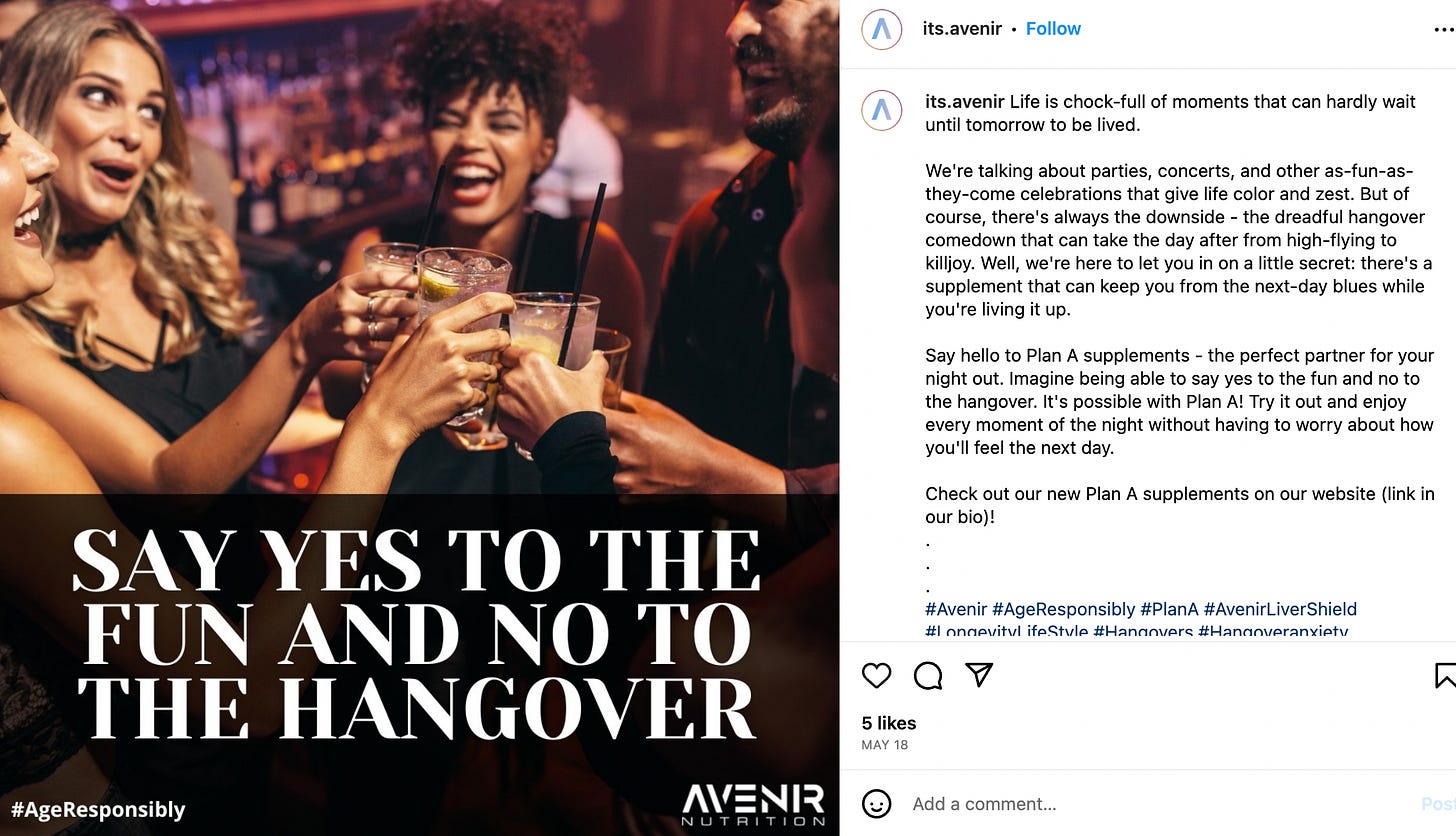Image resolution: width=1456 pixels, height=836 pixels.
Task: Open comments with speech bubble icon
Action: point(928,676)
